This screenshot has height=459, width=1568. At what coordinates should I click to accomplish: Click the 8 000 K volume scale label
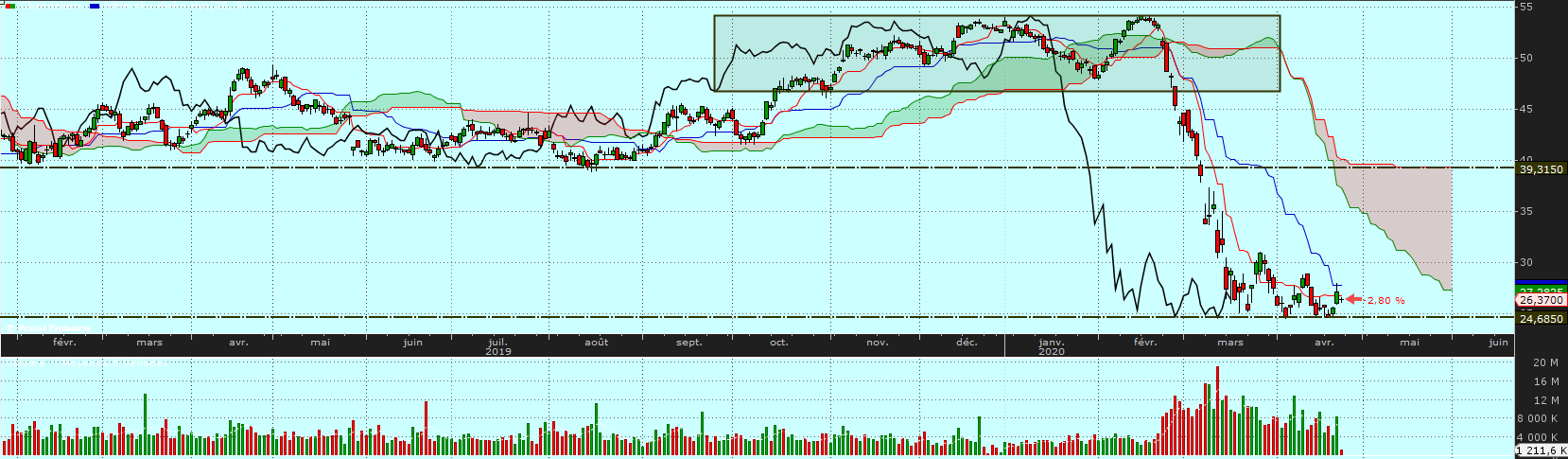[x=1538, y=418]
